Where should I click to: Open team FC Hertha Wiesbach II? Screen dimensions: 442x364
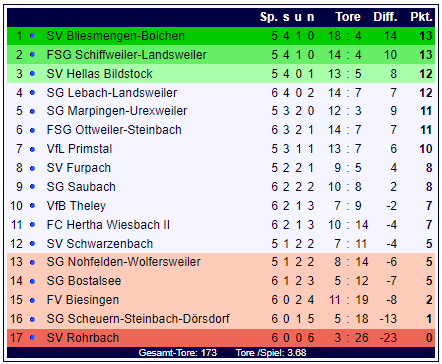pos(108,225)
